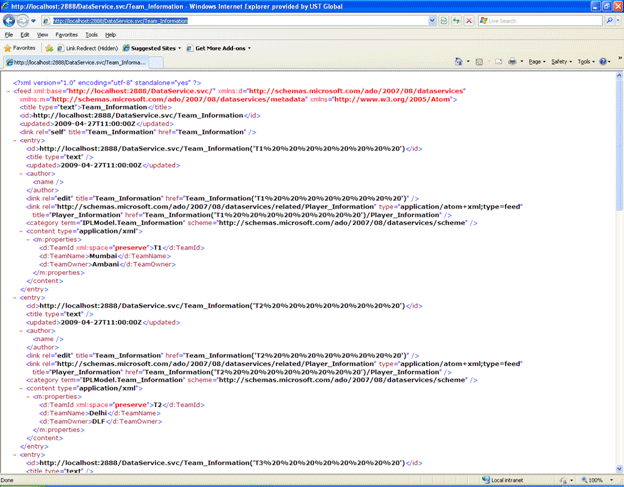
Task: Open the Help menu
Action: 110,35
